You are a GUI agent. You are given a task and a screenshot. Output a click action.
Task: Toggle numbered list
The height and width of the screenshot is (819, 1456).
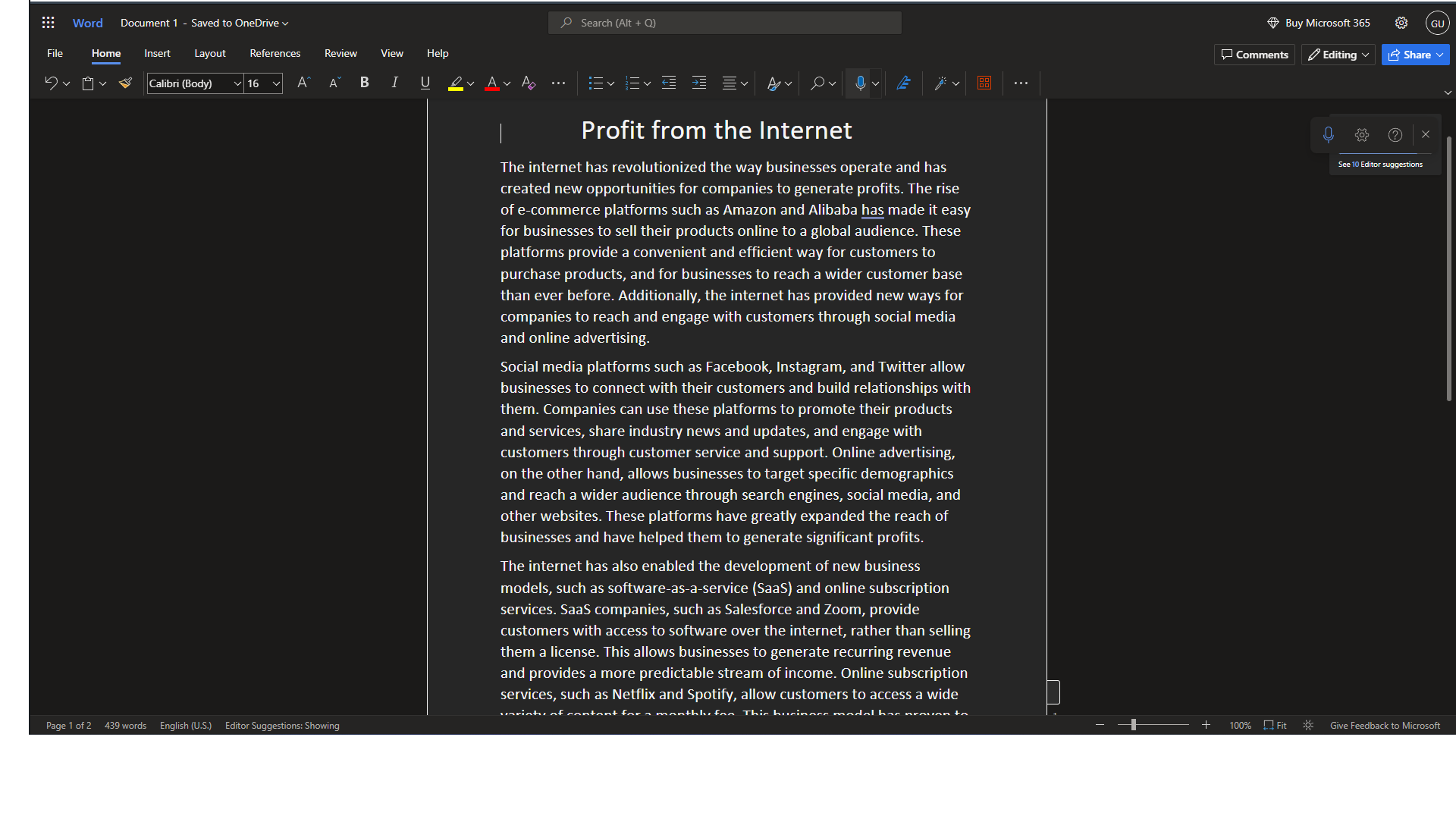click(x=632, y=83)
